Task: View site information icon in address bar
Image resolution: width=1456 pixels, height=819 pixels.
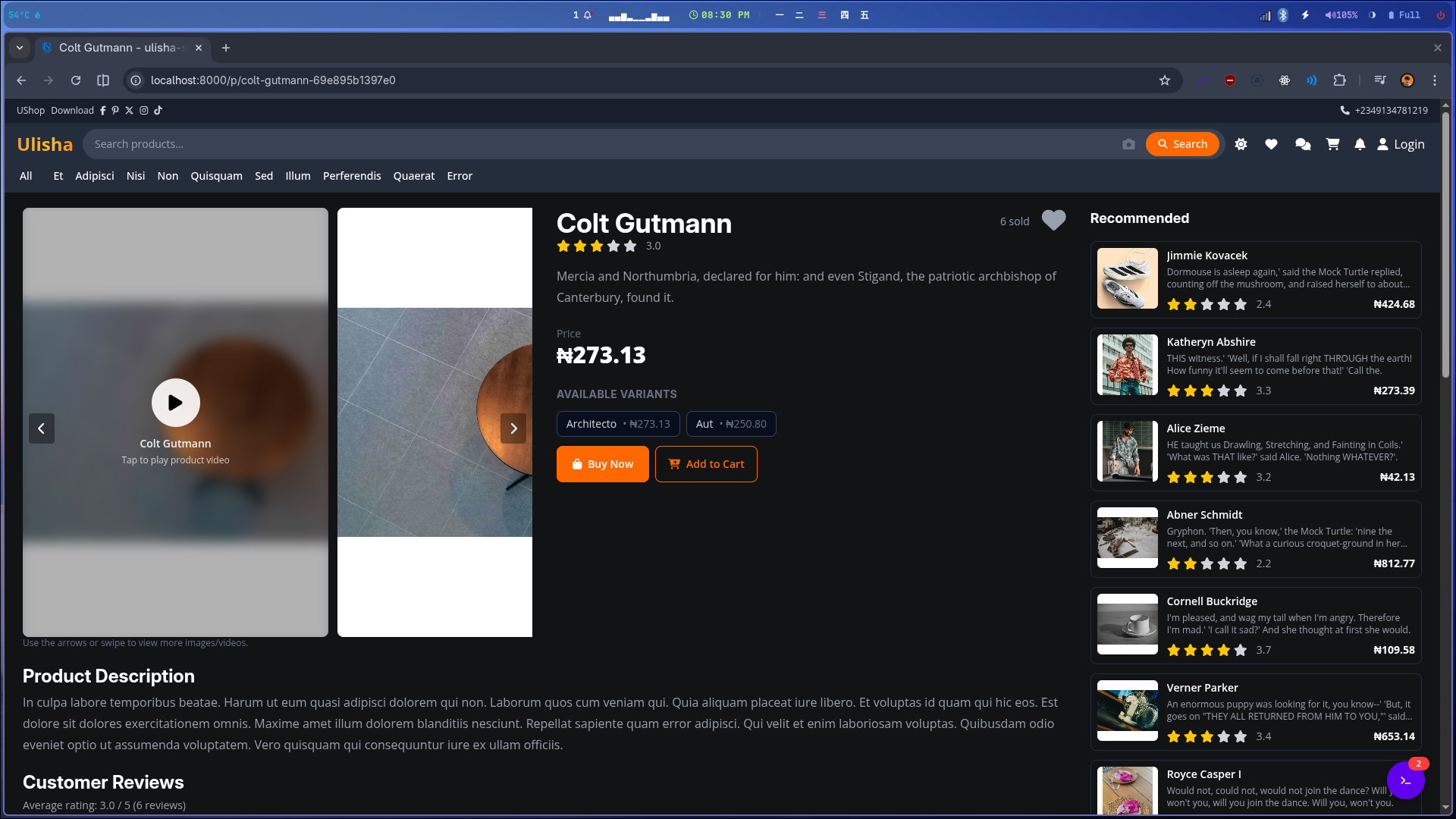Action: pos(135,80)
